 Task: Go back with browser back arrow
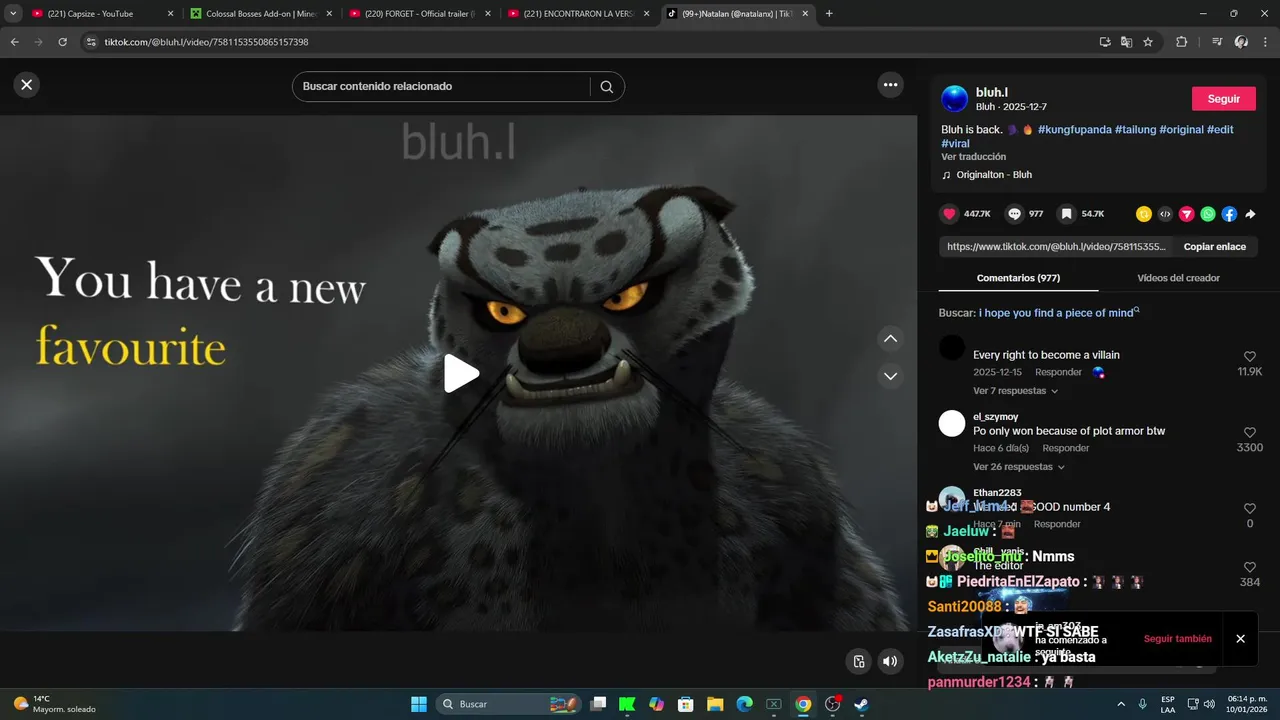14,42
